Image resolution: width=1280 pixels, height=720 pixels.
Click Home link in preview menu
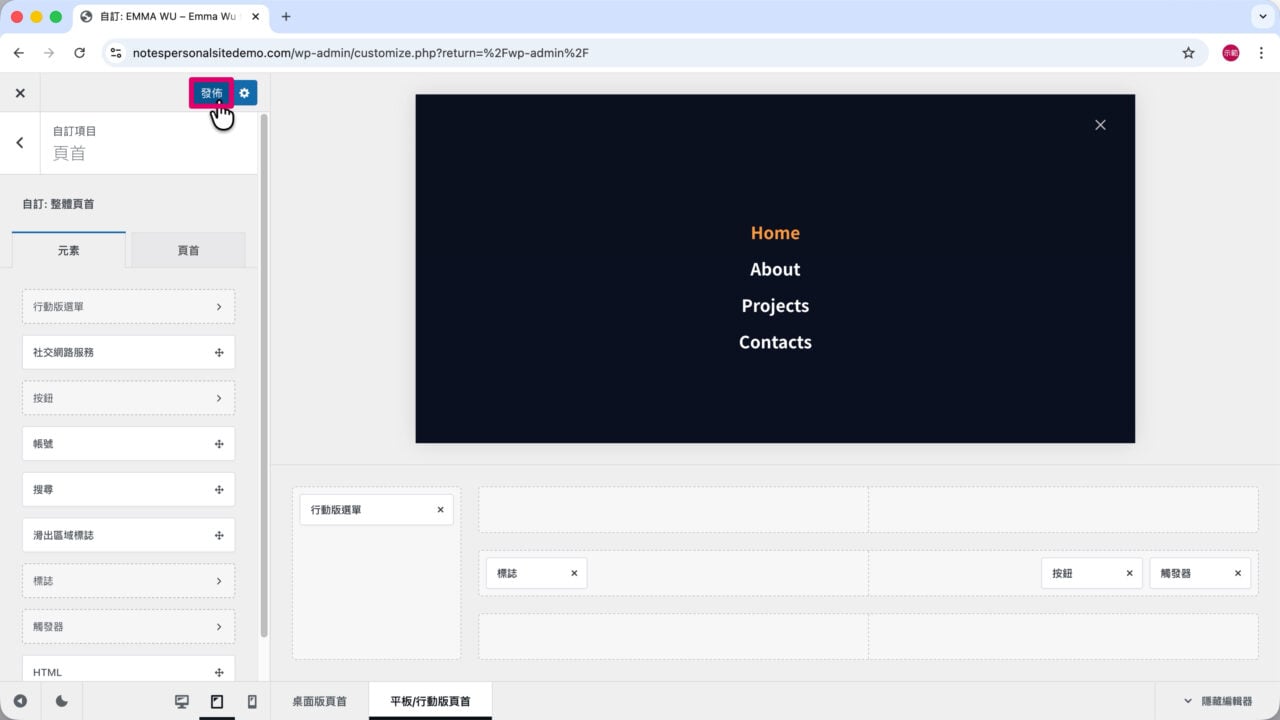tap(775, 233)
